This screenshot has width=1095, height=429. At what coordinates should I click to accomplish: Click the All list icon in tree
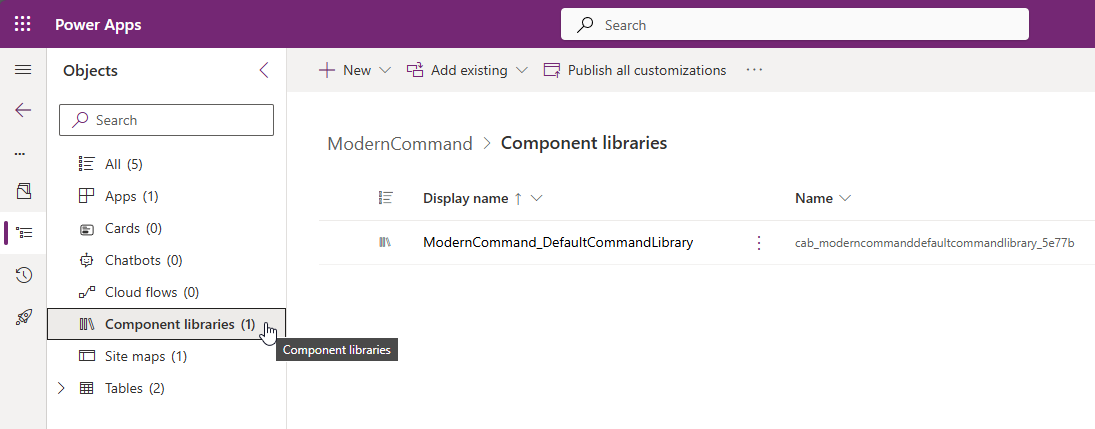[x=87, y=164]
